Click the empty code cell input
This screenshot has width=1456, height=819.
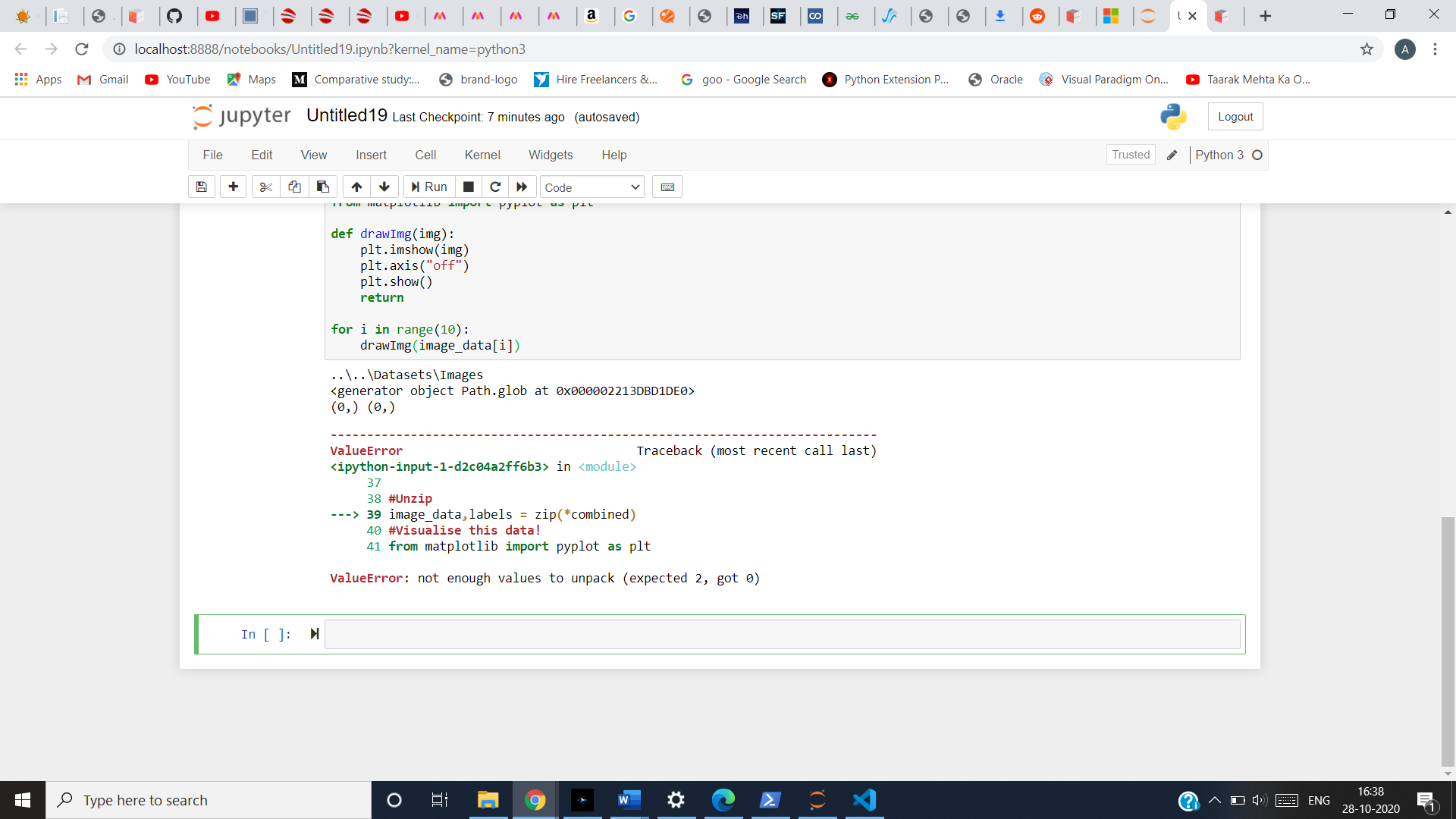[x=782, y=635]
